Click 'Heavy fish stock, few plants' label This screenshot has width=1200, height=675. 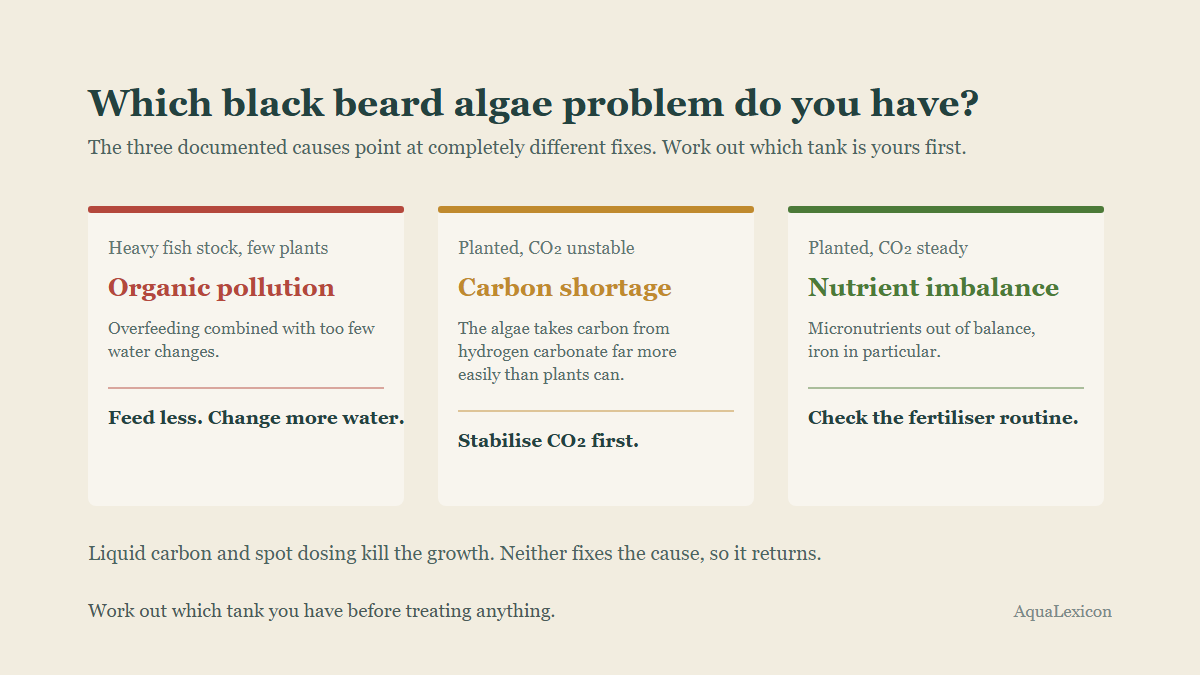(218, 248)
